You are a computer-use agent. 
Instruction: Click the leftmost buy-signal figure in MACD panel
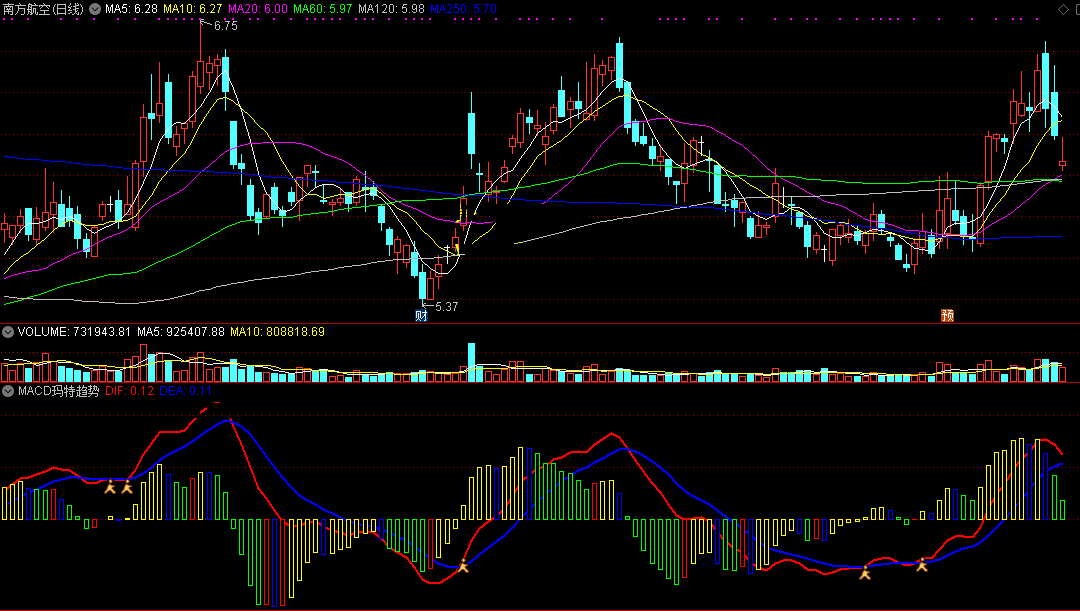pos(110,487)
